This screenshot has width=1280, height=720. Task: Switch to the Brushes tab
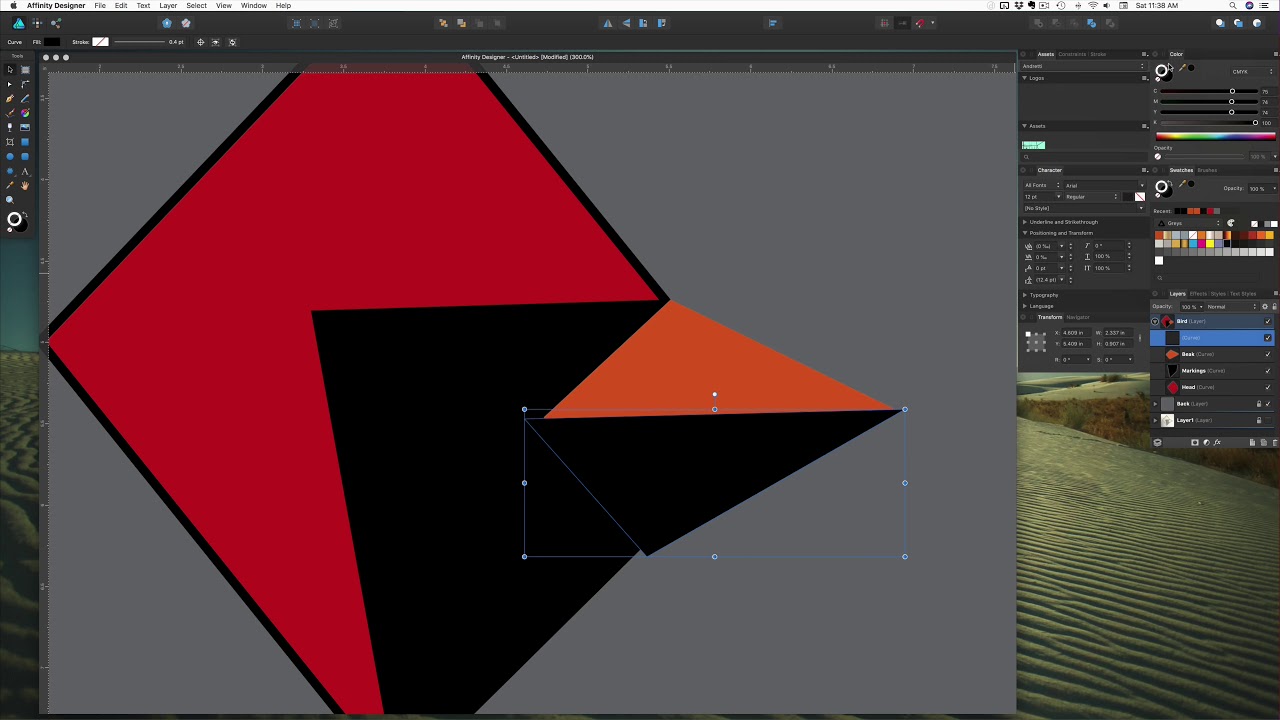pos(1207,170)
